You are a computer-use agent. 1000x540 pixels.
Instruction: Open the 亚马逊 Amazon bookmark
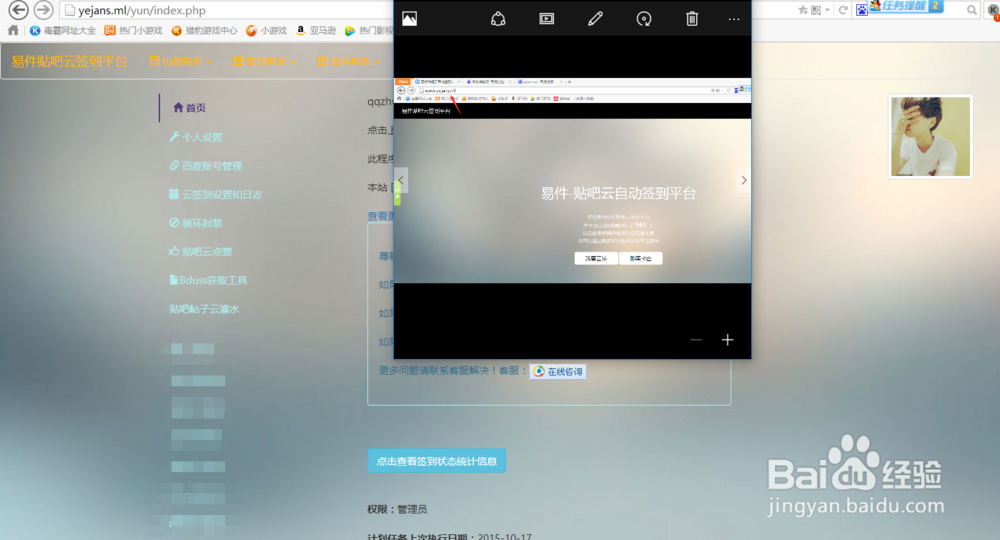point(316,31)
